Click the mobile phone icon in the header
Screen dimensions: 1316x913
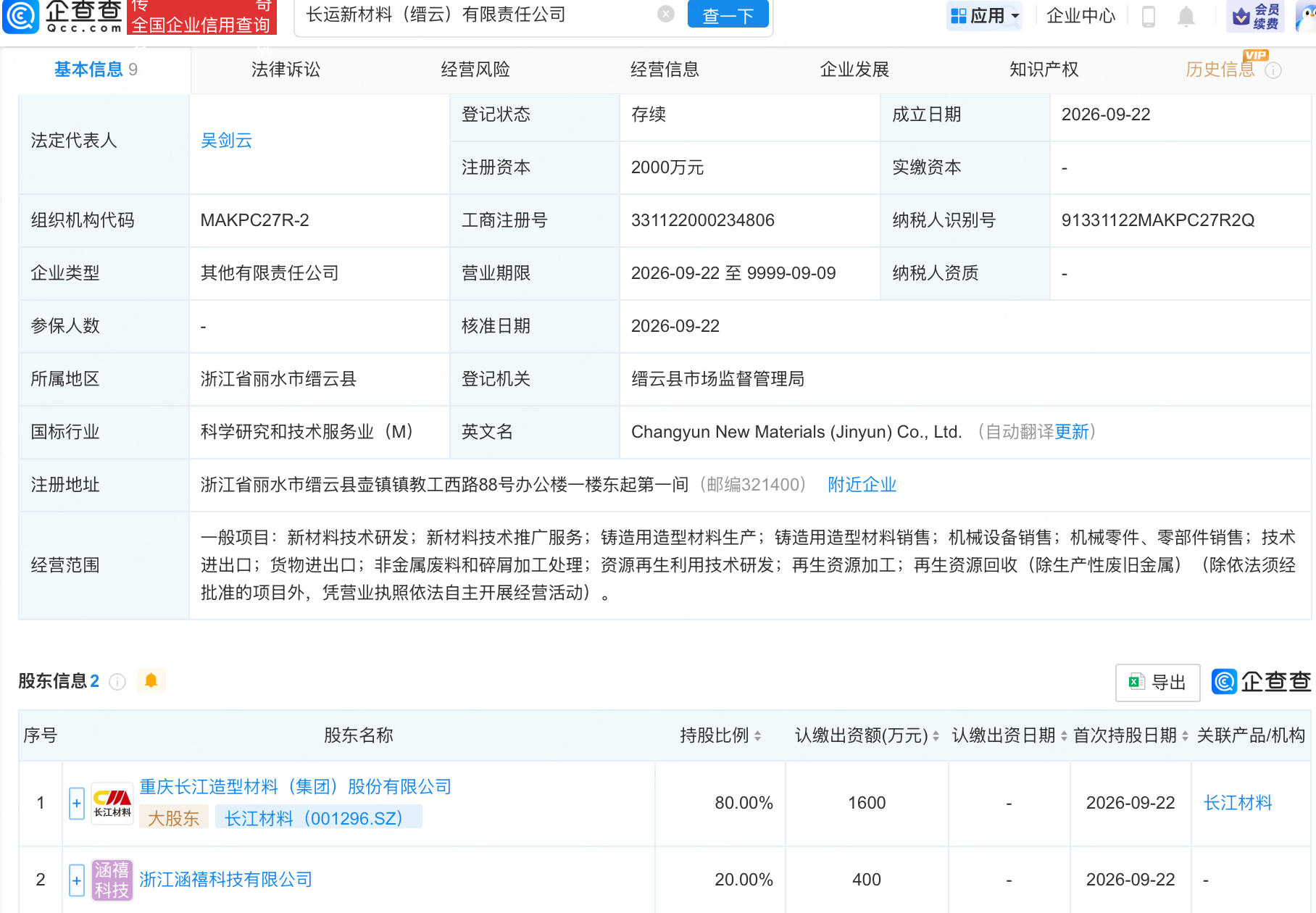point(1148,16)
